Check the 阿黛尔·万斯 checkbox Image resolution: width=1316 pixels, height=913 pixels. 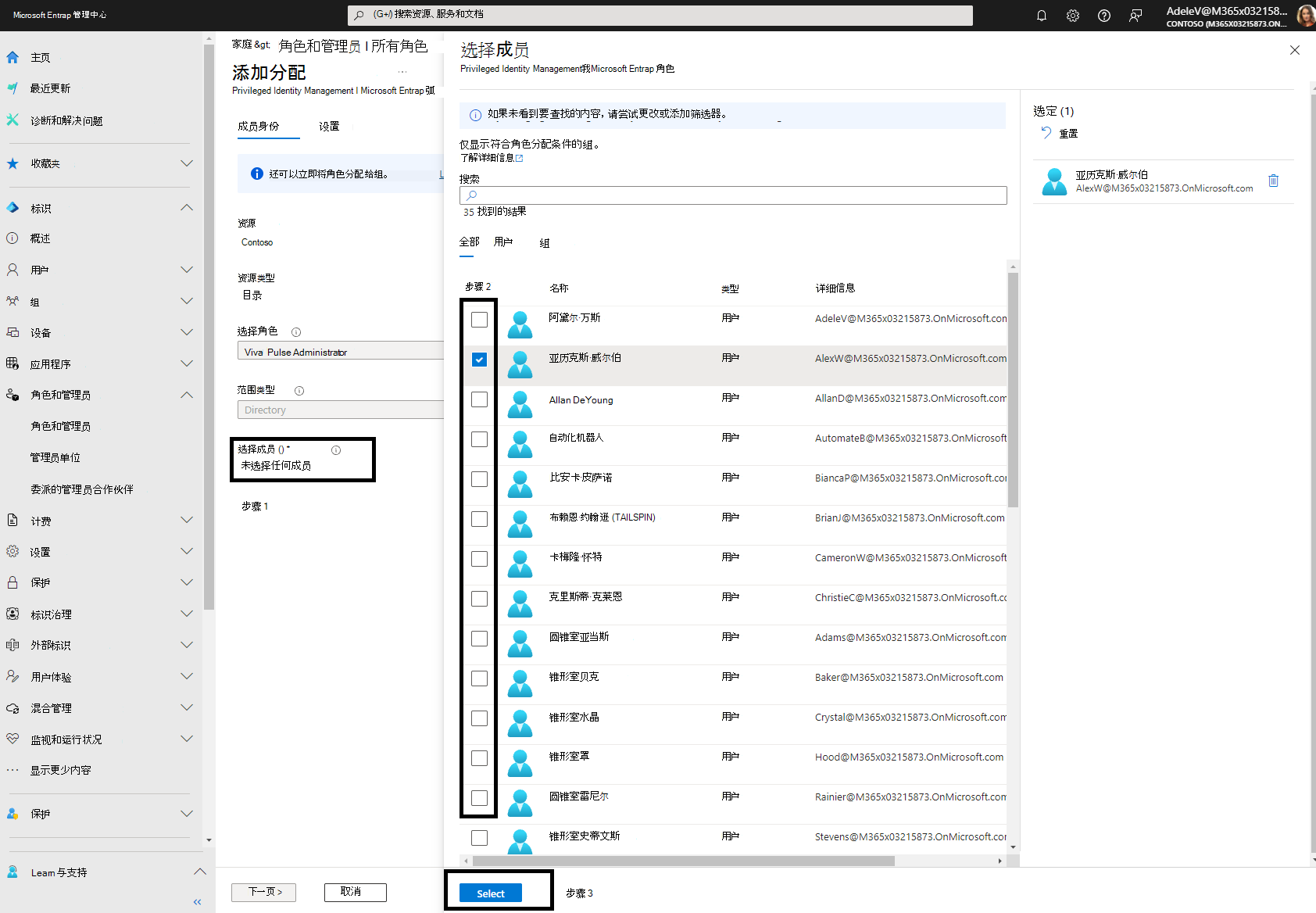(x=478, y=319)
